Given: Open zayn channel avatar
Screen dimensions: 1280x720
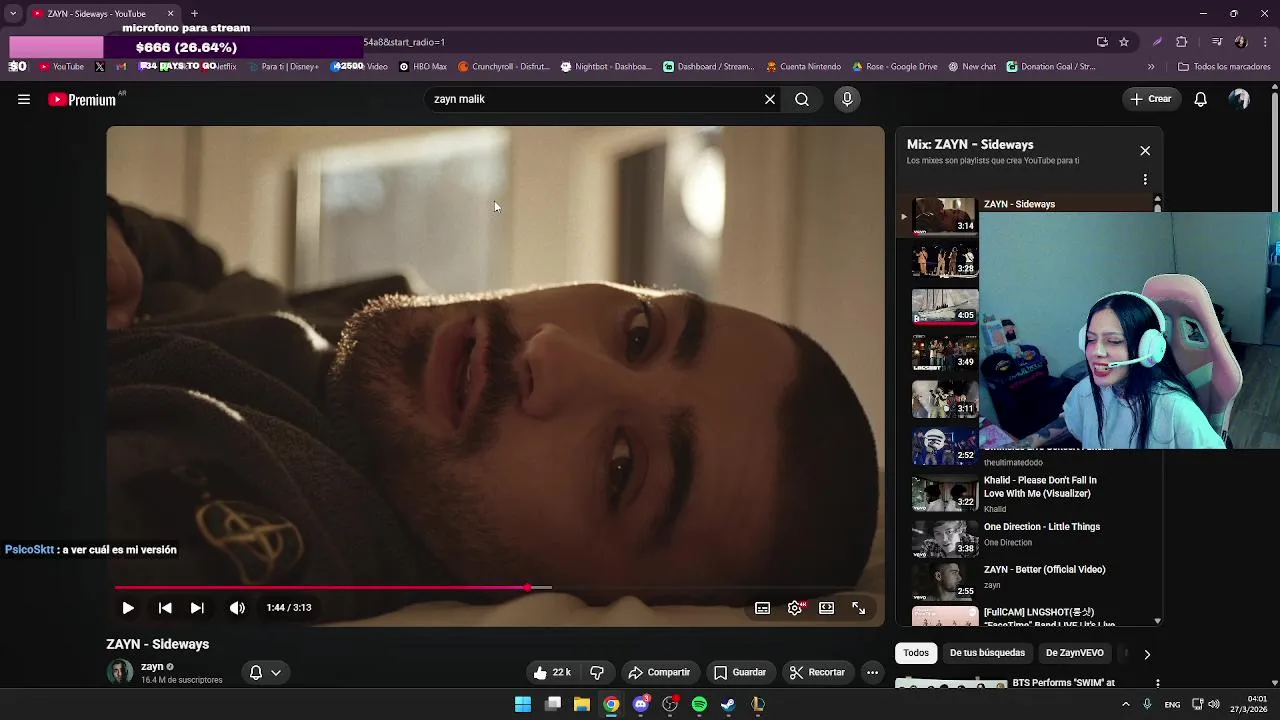Looking at the screenshot, I should coord(120,672).
